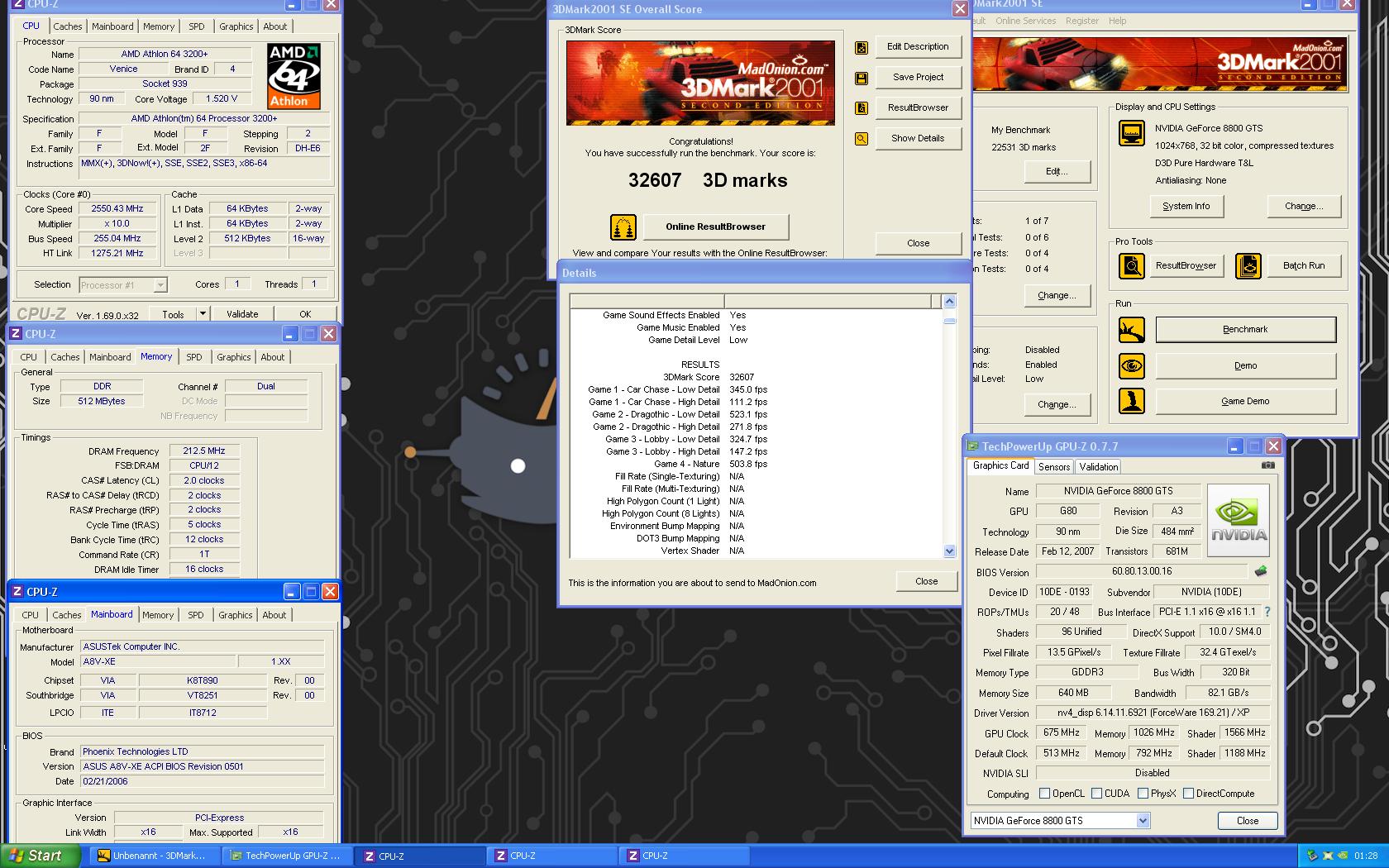1389x868 pixels.
Task: Click the Save Project button
Action: [918, 77]
